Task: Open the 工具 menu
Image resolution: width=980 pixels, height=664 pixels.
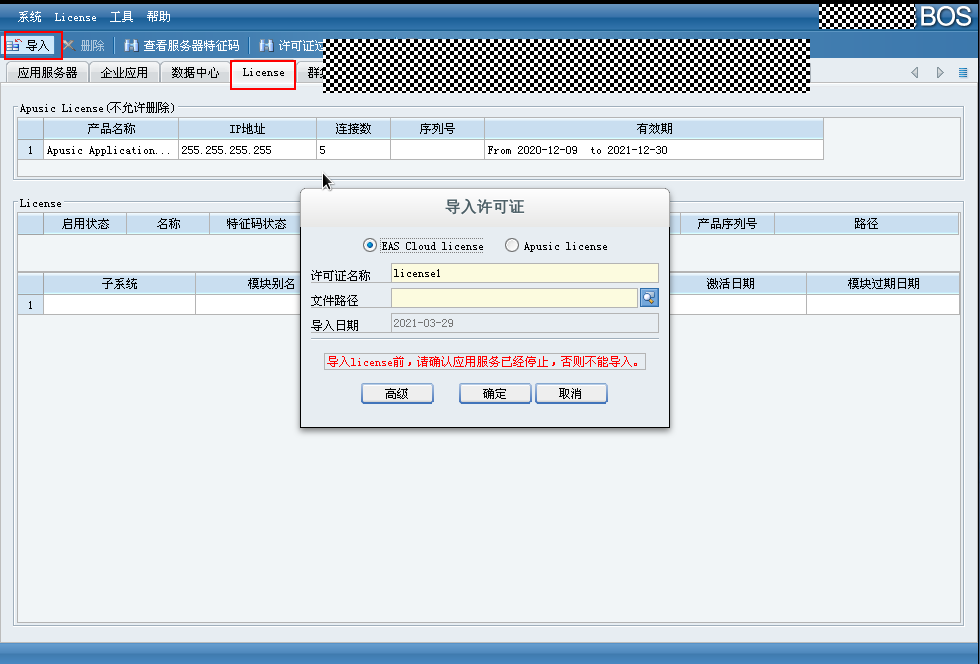Action: pyautogui.click(x=122, y=17)
